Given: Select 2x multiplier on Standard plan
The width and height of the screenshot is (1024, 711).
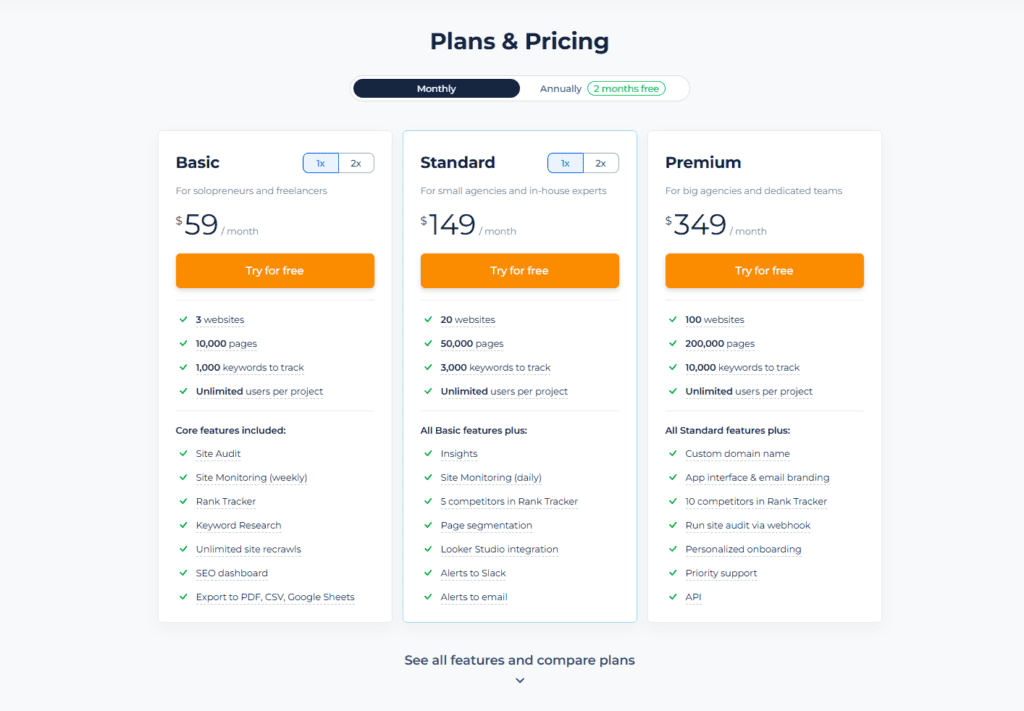Looking at the screenshot, I should point(601,163).
